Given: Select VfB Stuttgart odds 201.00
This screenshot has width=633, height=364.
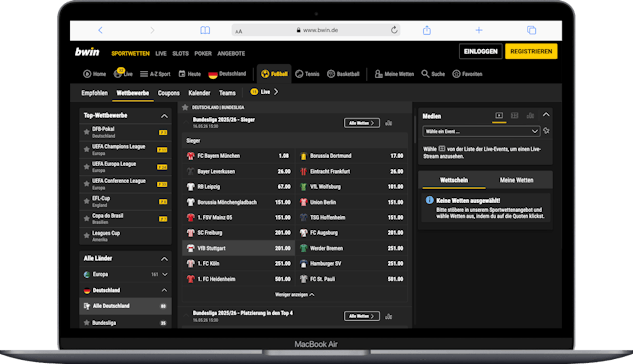Looking at the screenshot, I should [238, 248].
